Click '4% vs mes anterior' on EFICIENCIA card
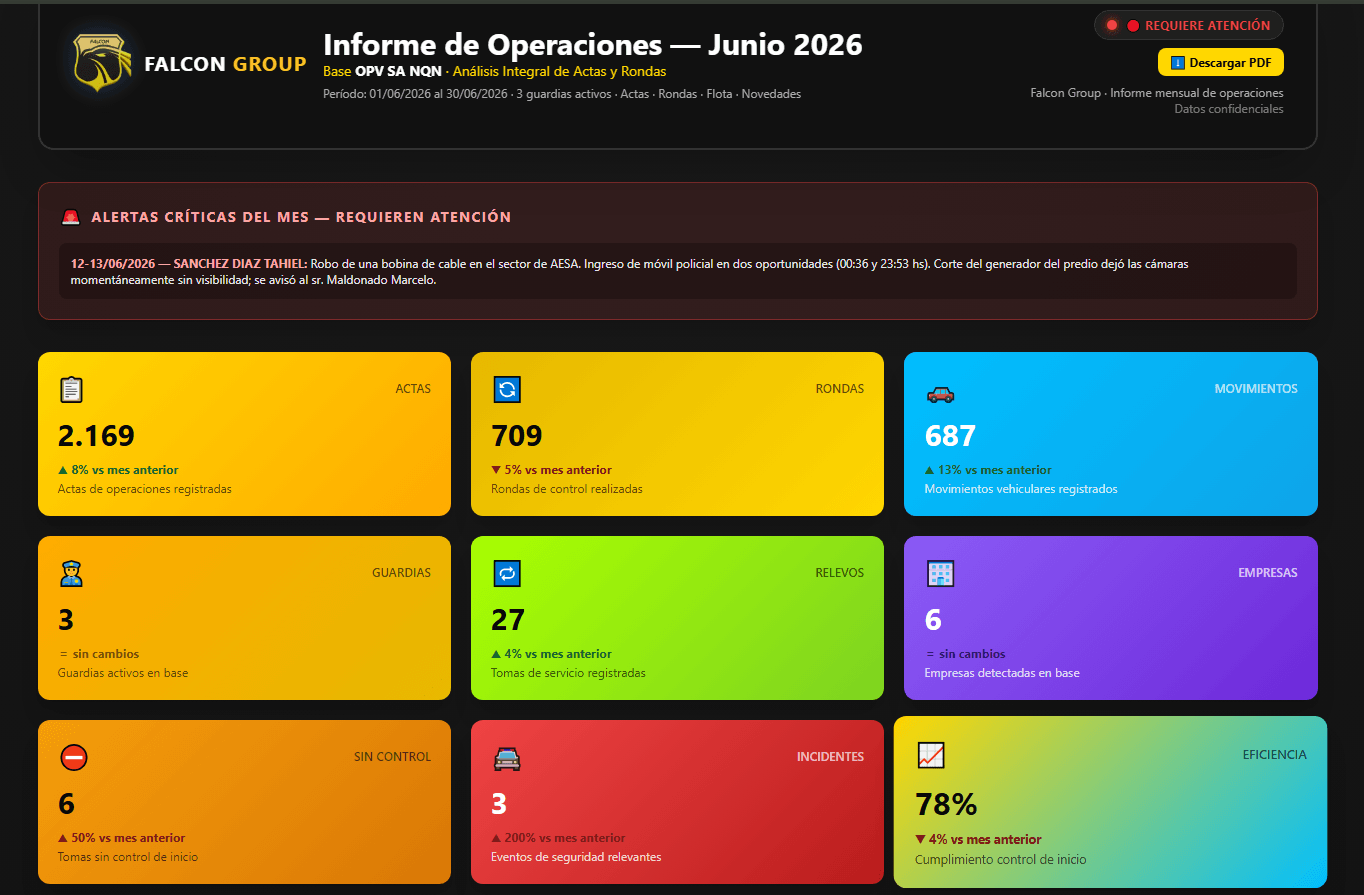This screenshot has width=1364, height=895. (978, 840)
